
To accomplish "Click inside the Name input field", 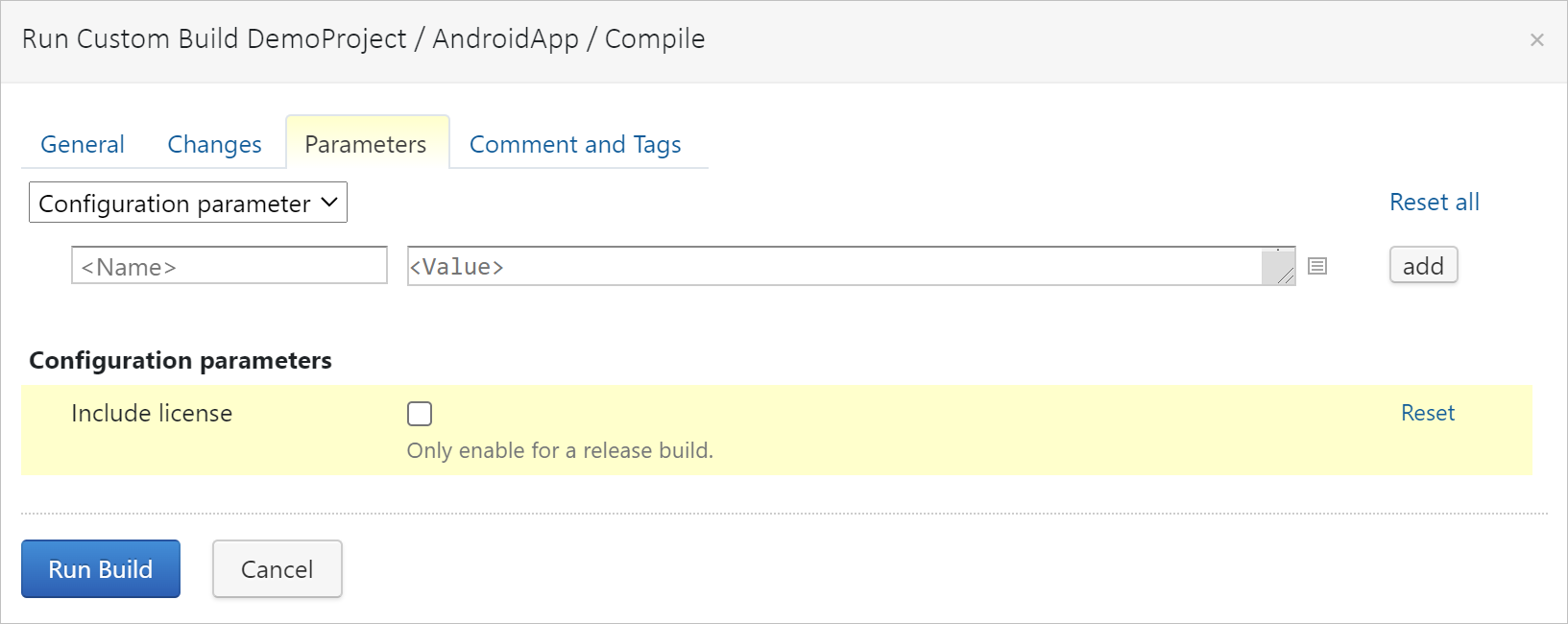I will tap(229, 265).
